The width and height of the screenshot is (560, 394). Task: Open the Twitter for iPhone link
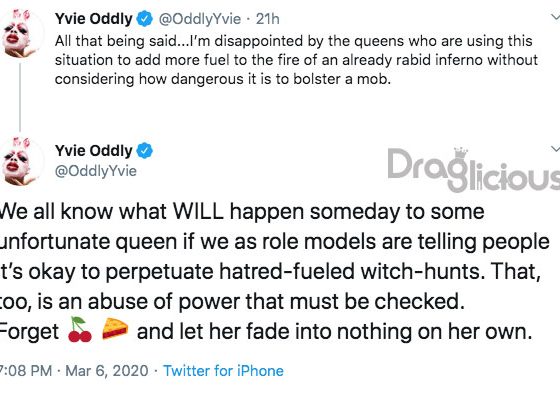pyautogui.click(x=223, y=370)
